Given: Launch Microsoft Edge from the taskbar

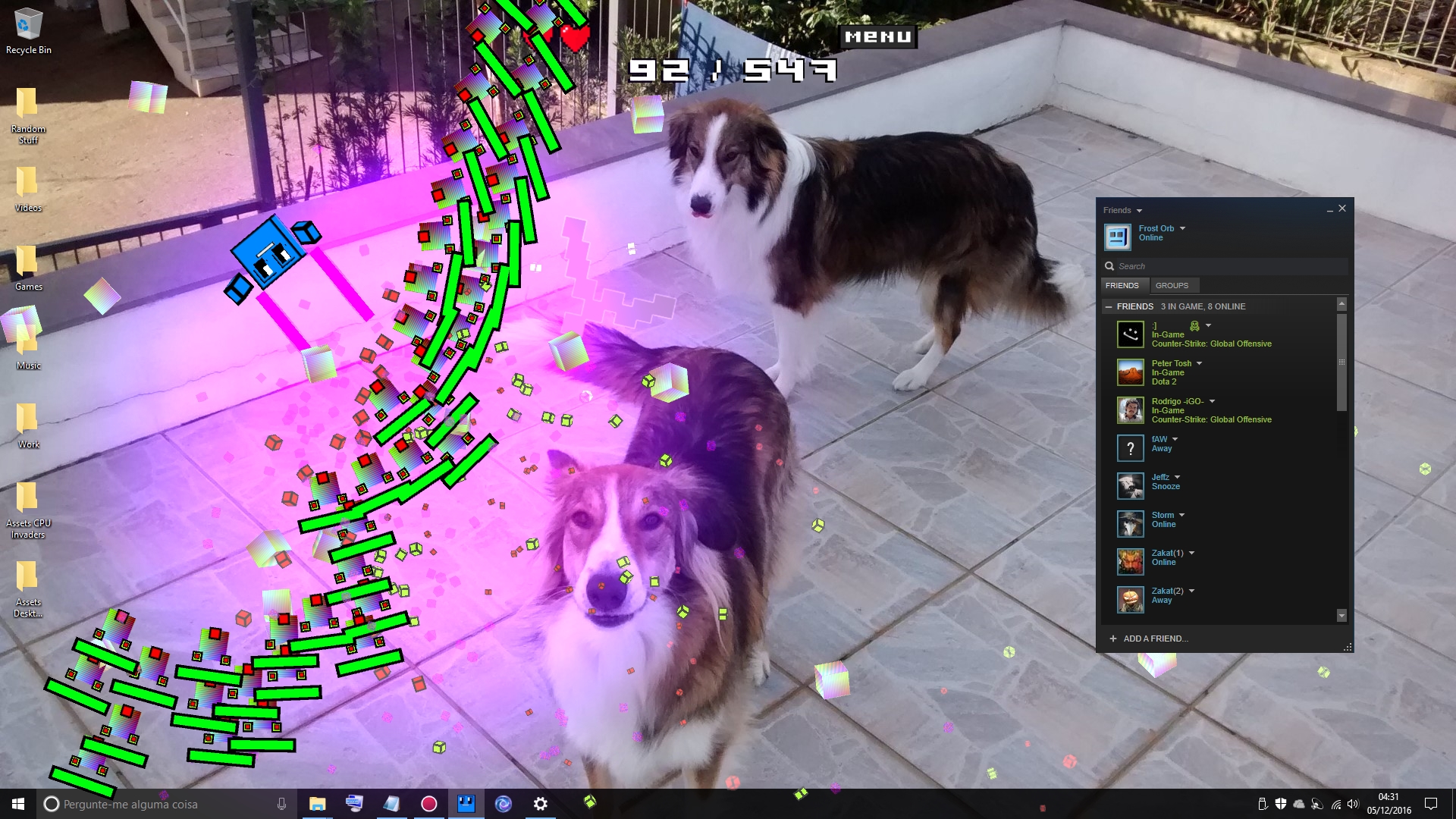Looking at the screenshot, I should pos(503,804).
